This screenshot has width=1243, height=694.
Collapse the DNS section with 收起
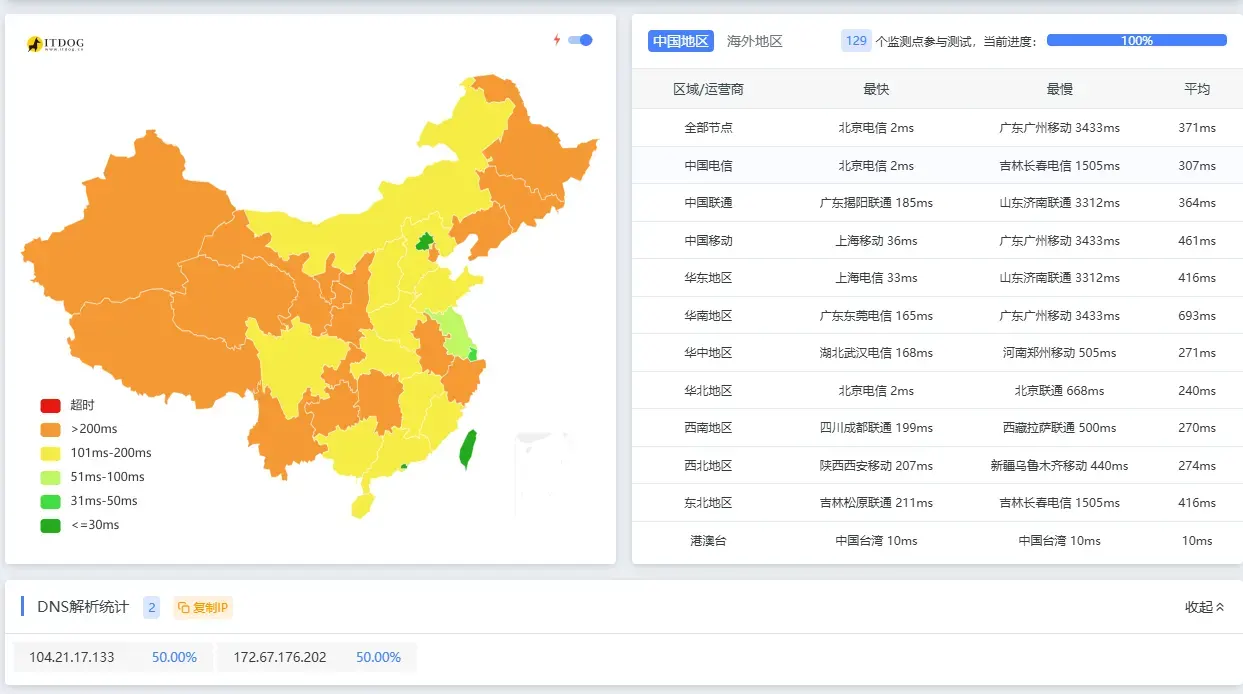(x=1204, y=607)
